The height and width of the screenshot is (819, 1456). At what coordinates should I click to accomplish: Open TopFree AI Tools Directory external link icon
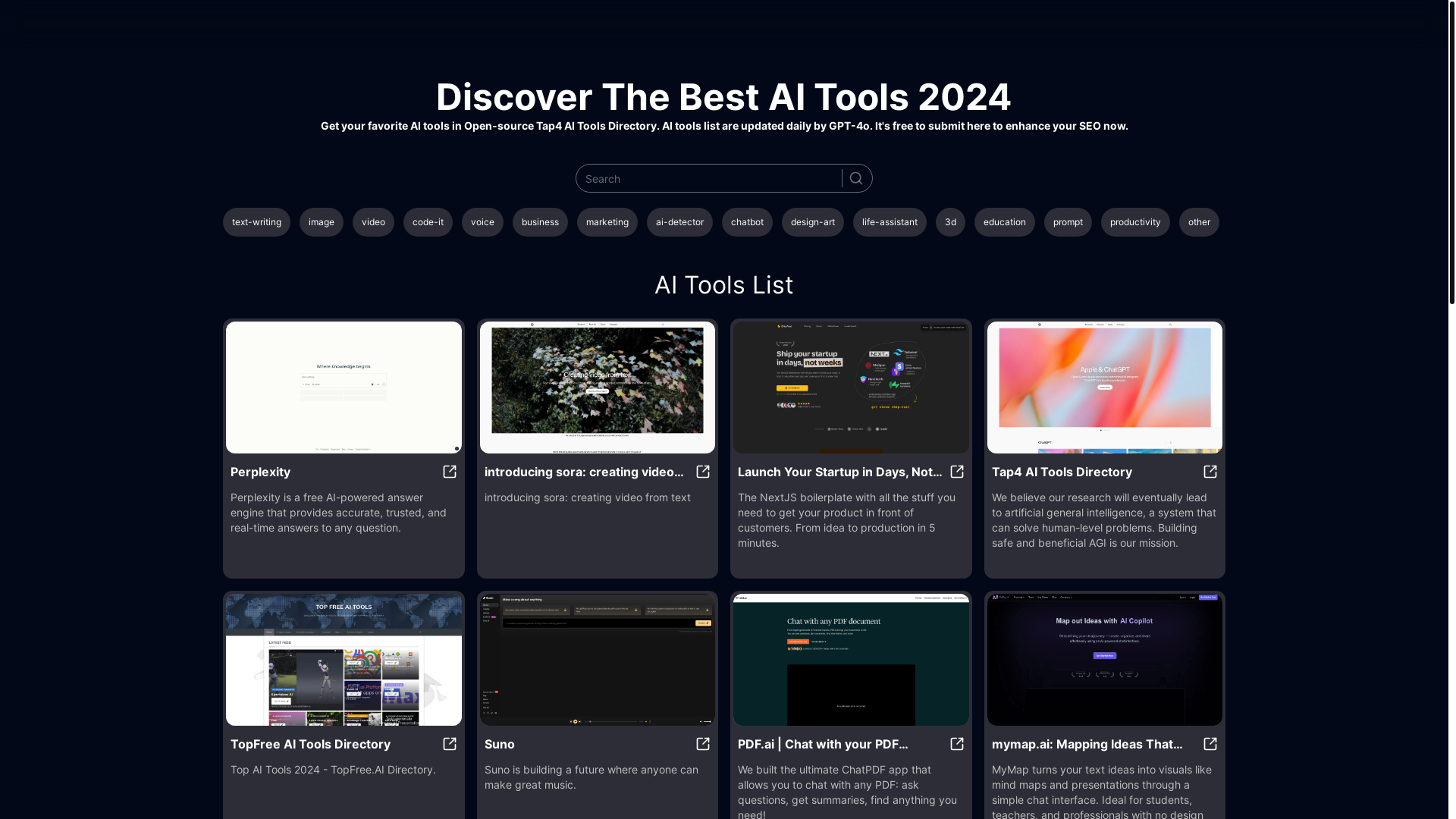pyautogui.click(x=450, y=744)
